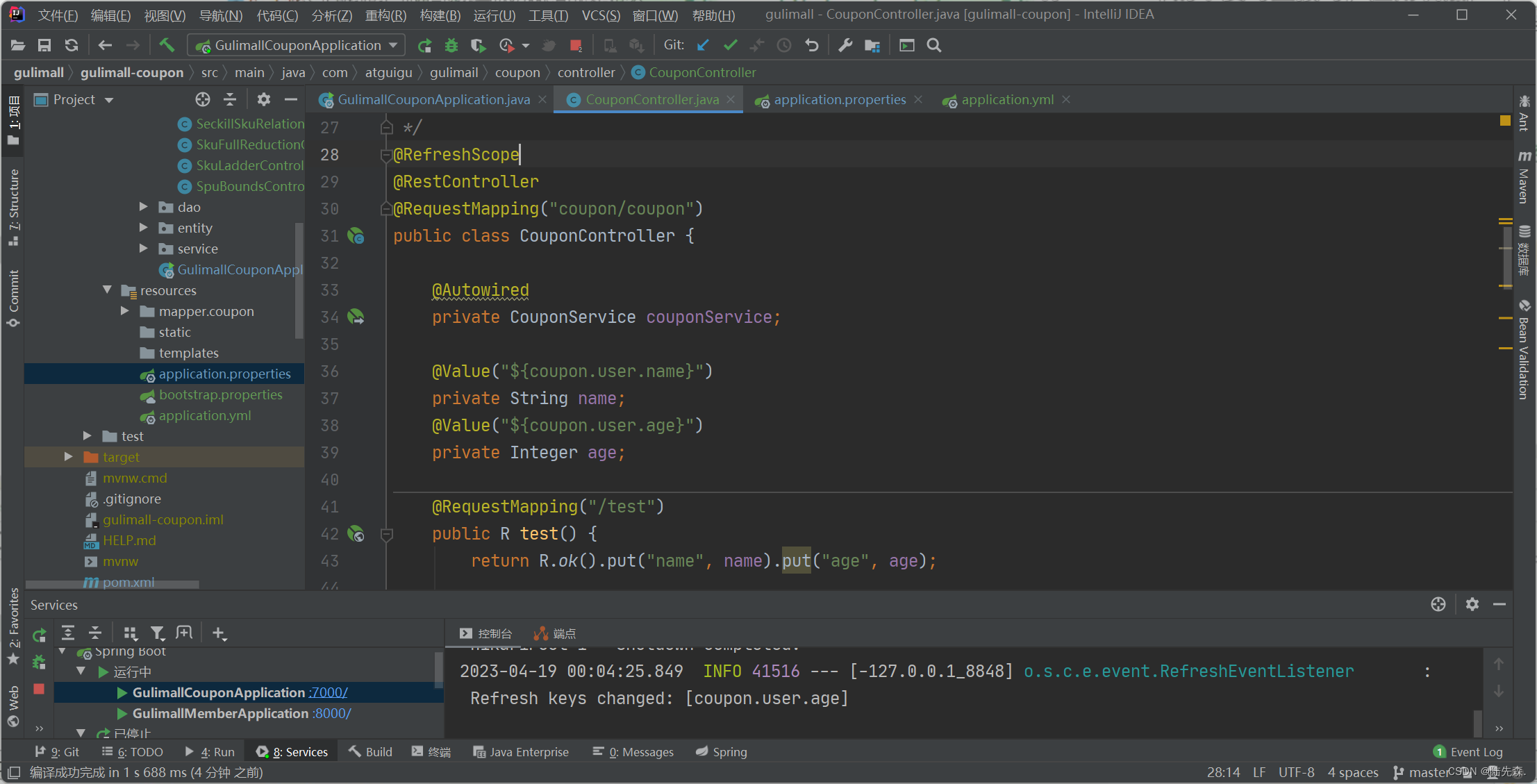The height and width of the screenshot is (784, 1537).
Task: Click the Debug bug icon in toolbar
Action: tap(451, 45)
